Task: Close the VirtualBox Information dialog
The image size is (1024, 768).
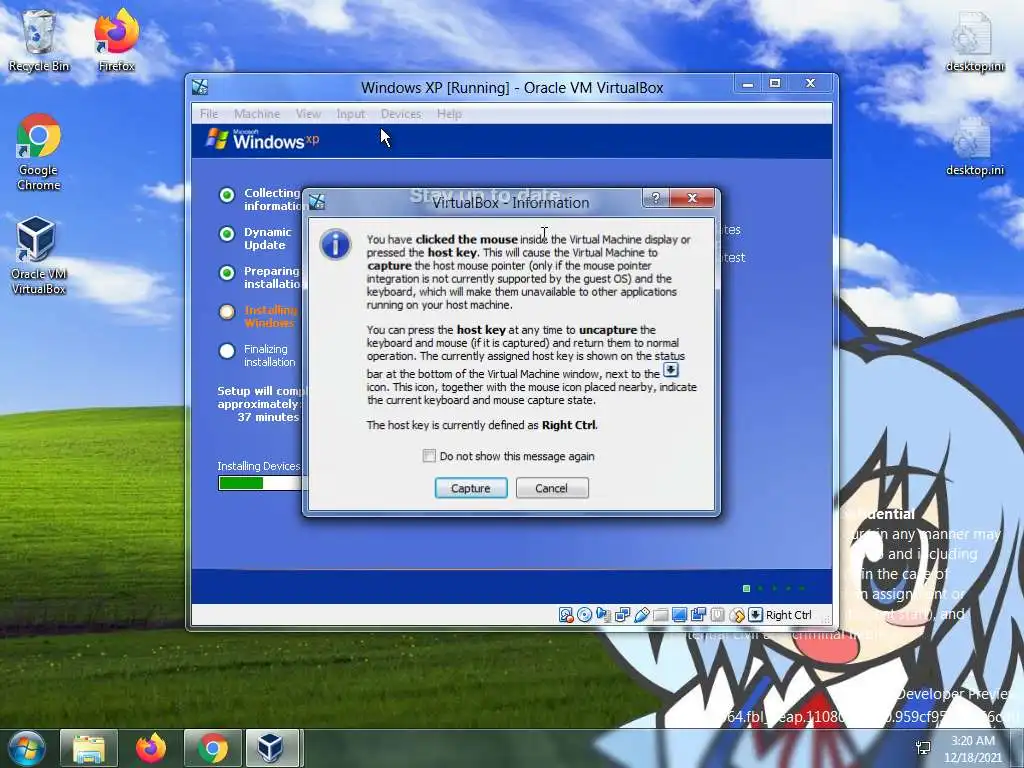Action: click(x=692, y=198)
